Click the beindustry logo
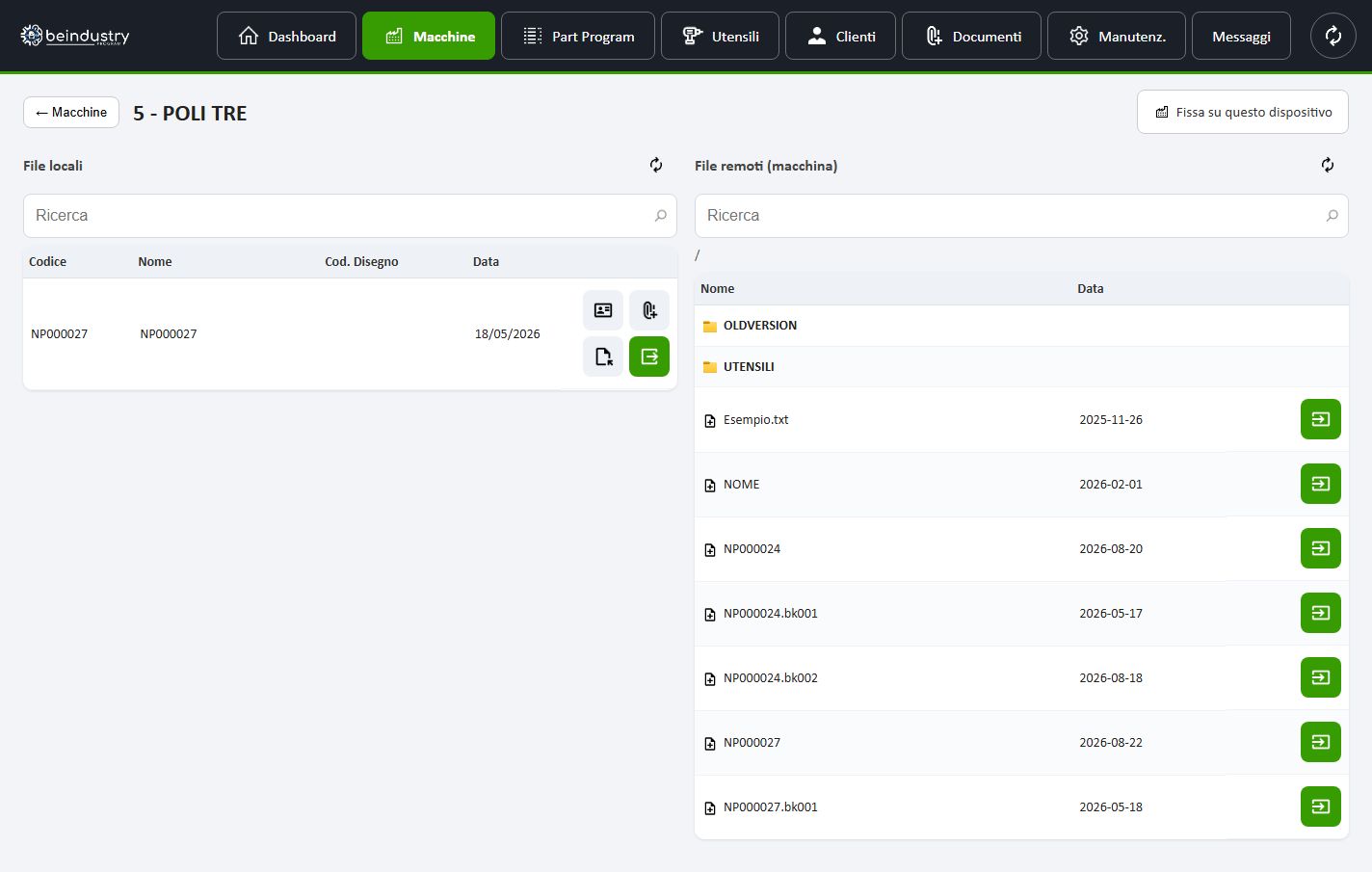This screenshot has width=1372, height=872. click(75, 36)
